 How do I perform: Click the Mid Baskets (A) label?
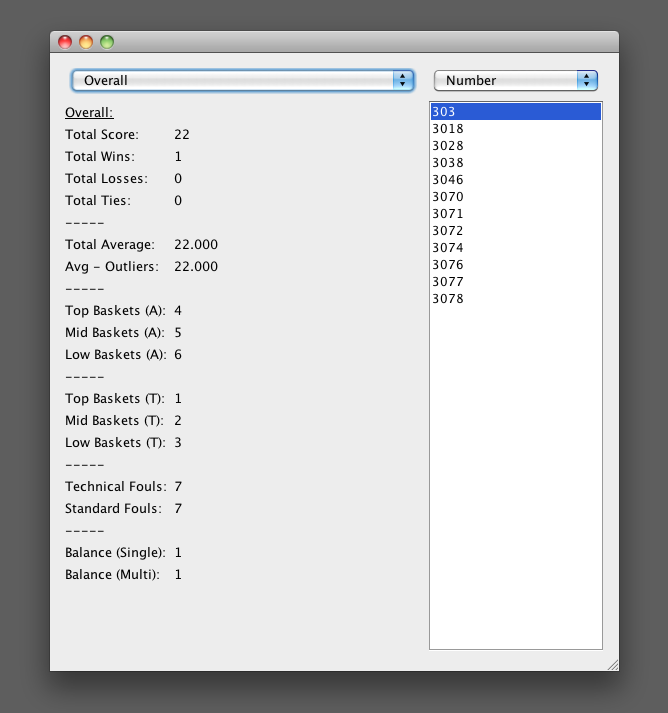pyautogui.click(x=115, y=332)
